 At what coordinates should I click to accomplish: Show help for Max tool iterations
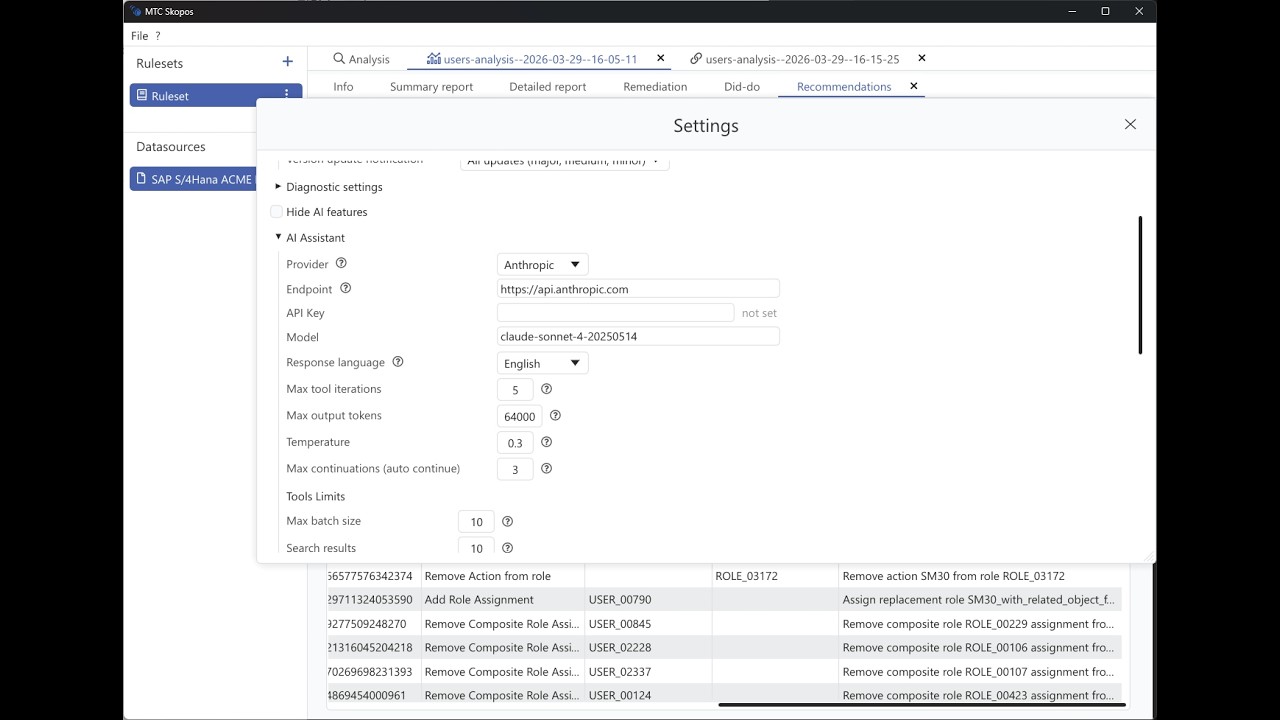click(546, 389)
